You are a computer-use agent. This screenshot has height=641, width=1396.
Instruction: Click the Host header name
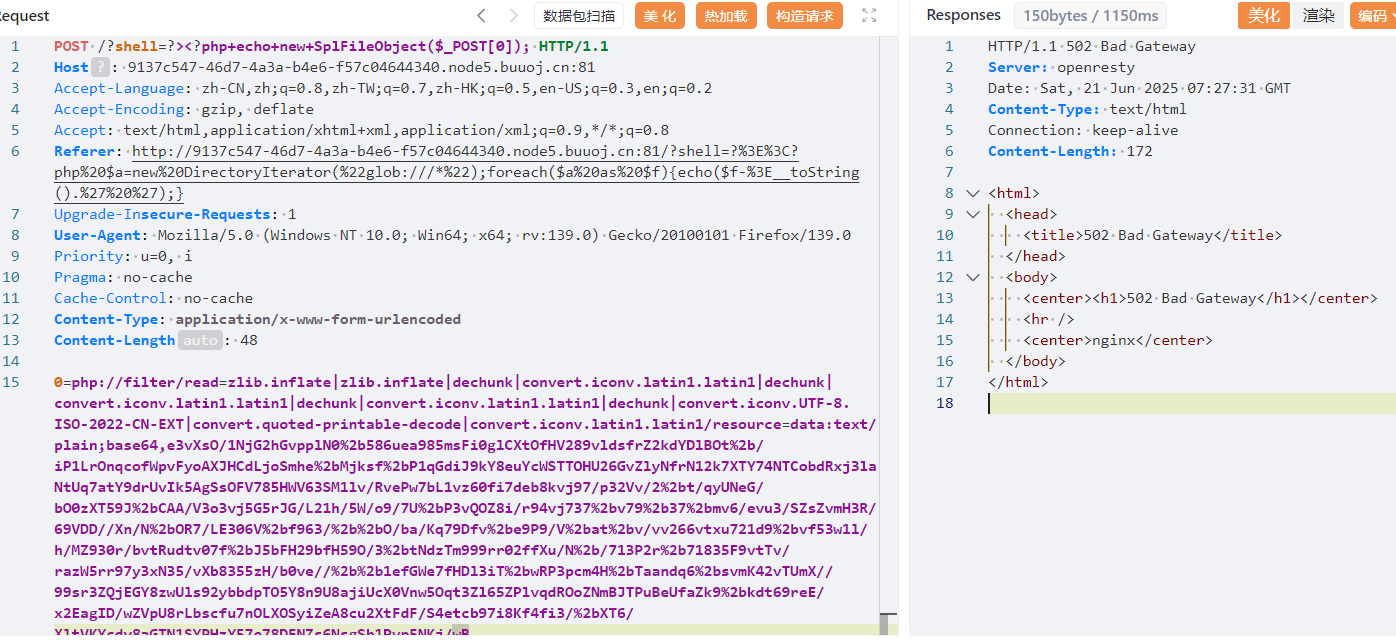[71, 67]
